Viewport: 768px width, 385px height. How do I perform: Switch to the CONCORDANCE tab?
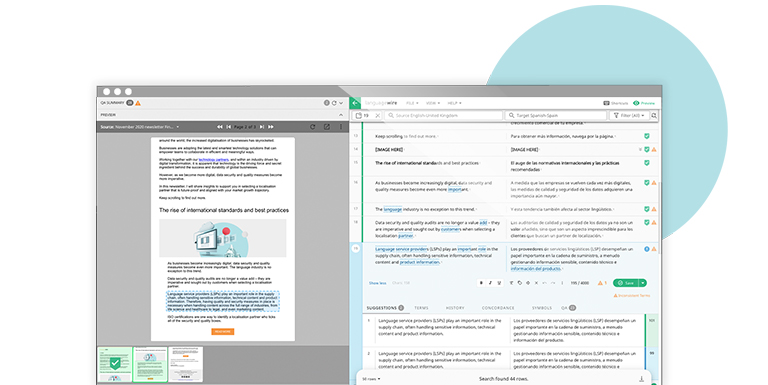pyautogui.click(x=498, y=308)
